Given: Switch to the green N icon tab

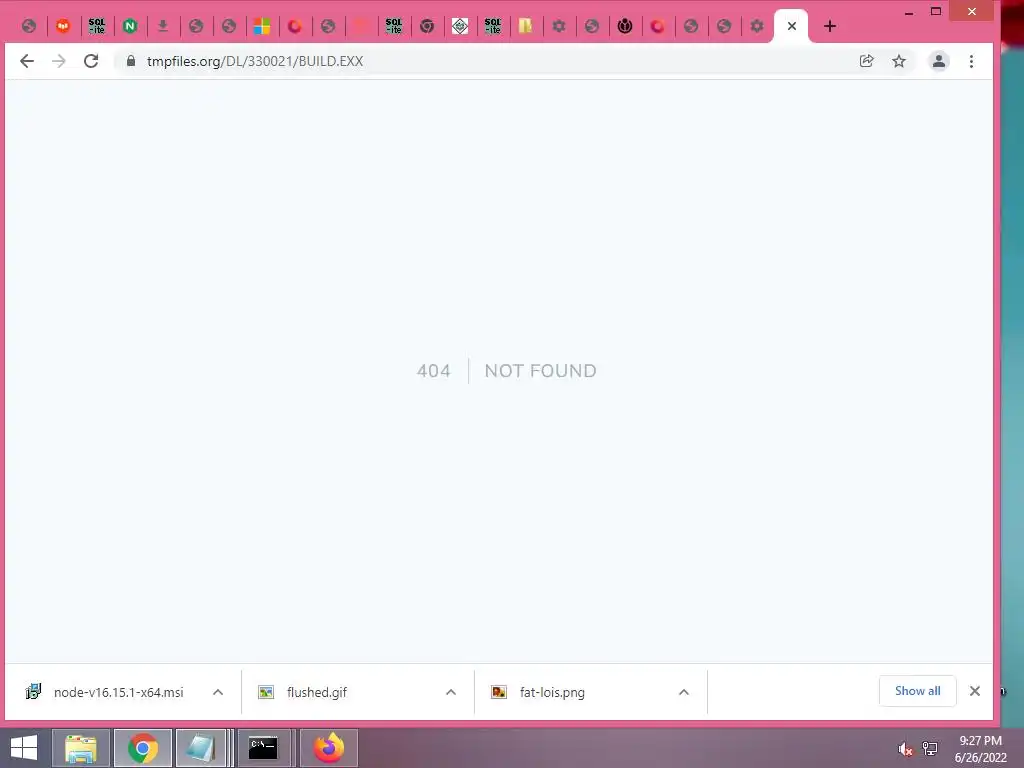Looking at the screenshot, I should (130, 26).
